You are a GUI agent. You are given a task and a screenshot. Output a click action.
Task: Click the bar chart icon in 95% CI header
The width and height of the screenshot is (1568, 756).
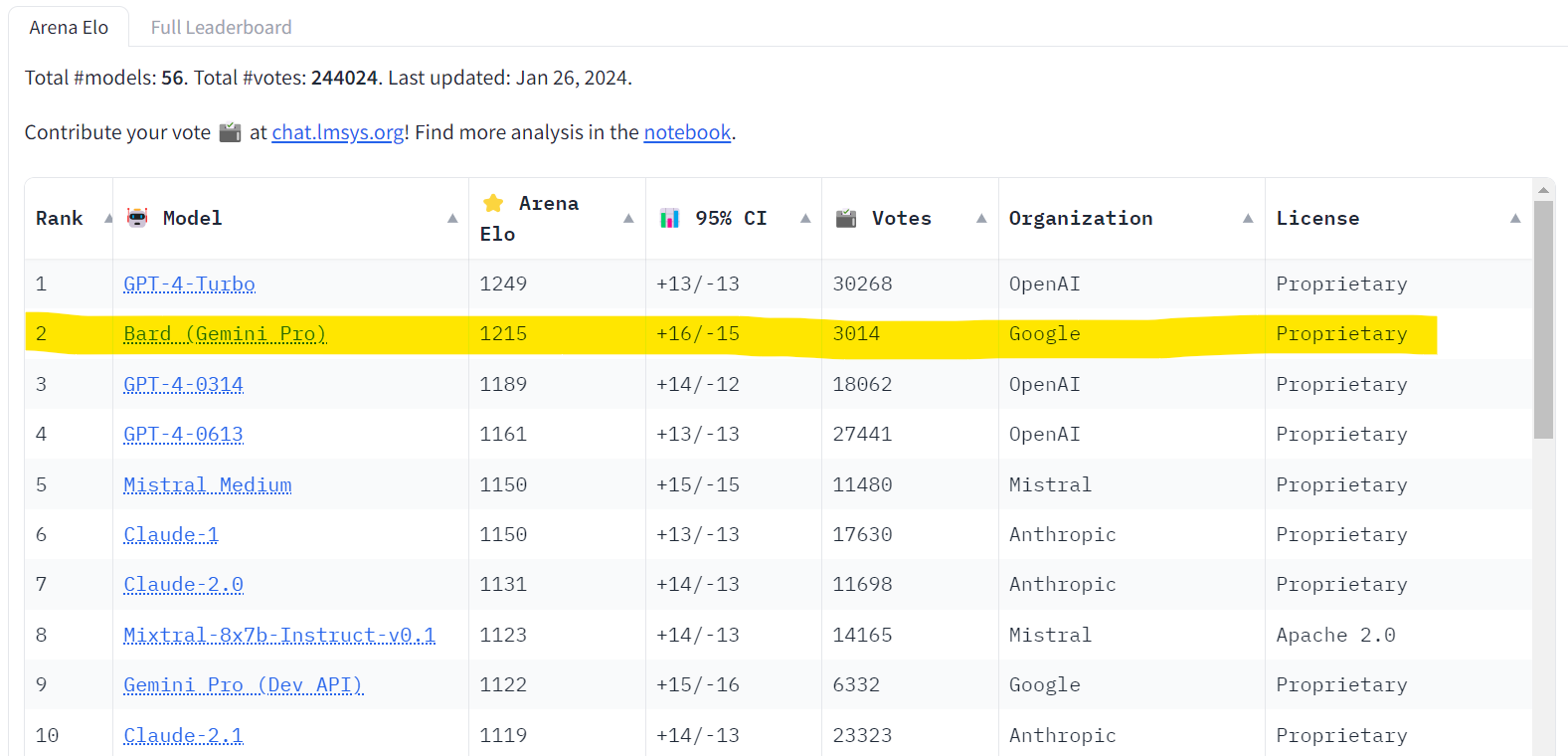click(669, 218)
